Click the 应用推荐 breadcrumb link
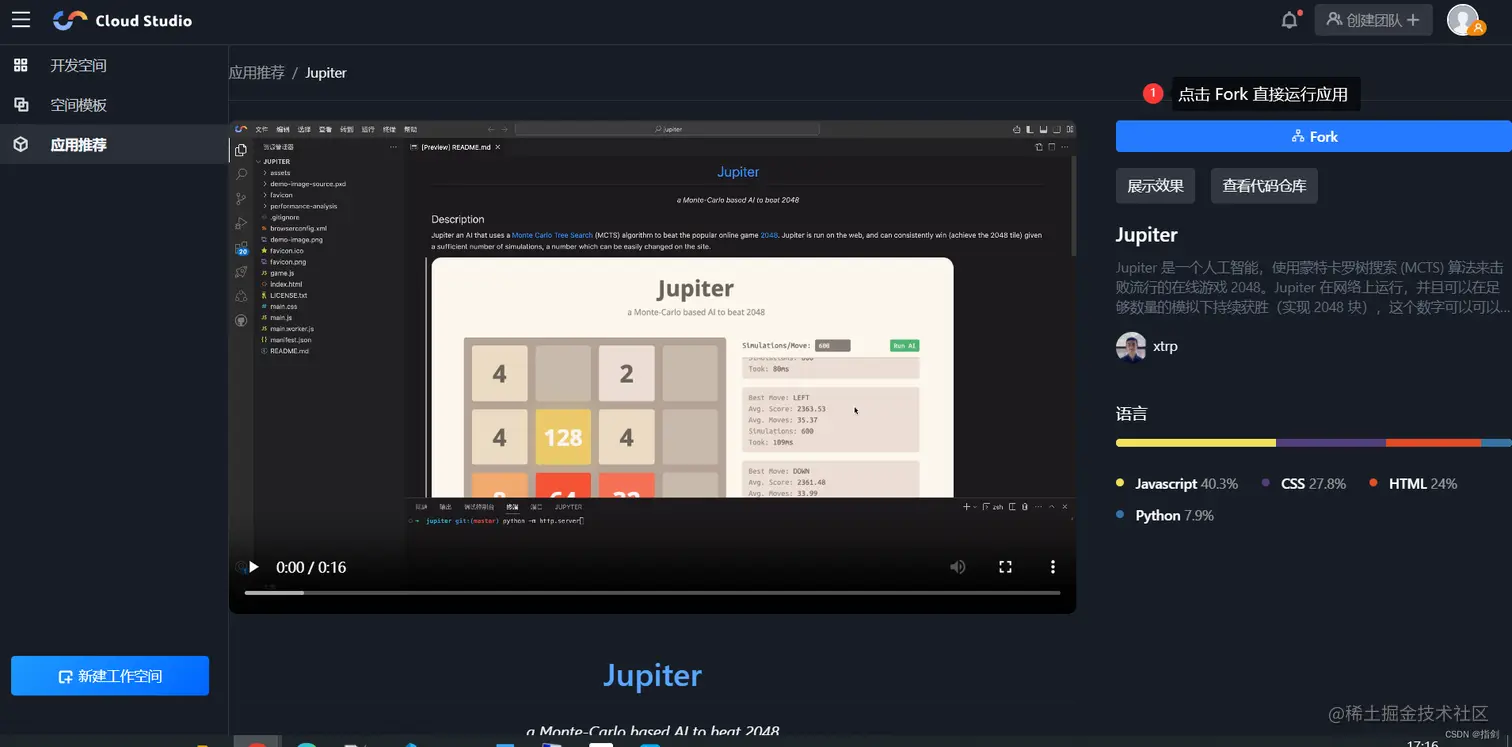 click(x=257, y=73)
